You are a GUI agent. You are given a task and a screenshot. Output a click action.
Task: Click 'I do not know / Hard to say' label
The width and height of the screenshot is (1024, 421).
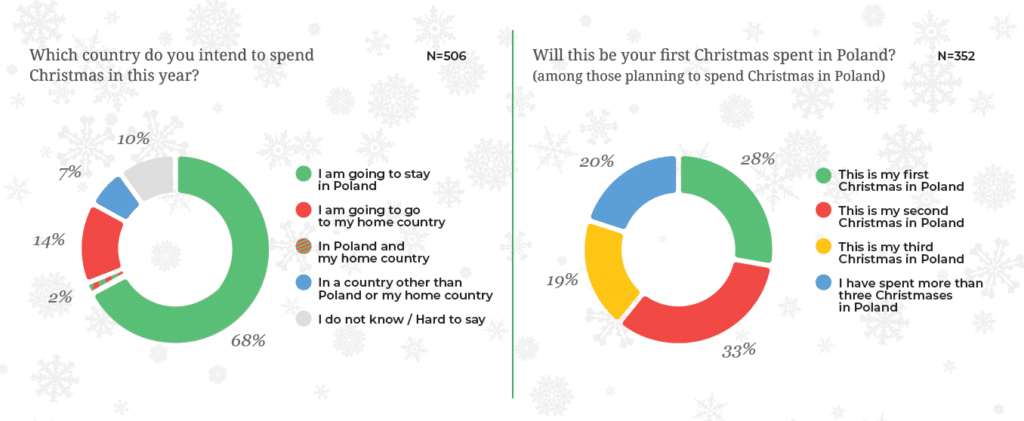click(402, 319)
